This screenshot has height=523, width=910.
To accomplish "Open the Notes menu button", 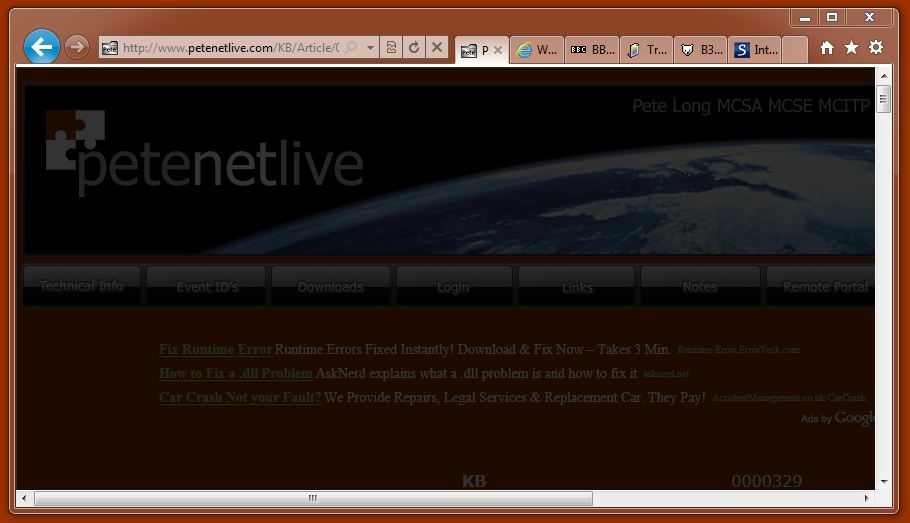I will click(700, 286).
